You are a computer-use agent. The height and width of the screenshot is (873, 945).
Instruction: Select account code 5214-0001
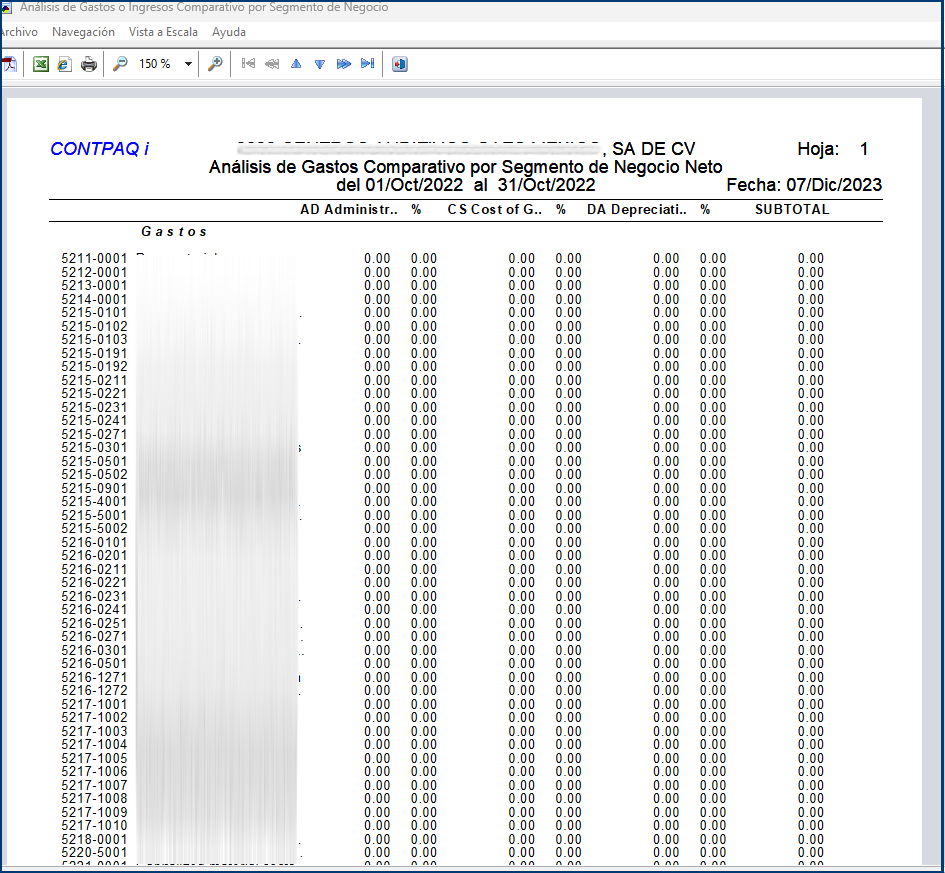(x=95, y=299)
